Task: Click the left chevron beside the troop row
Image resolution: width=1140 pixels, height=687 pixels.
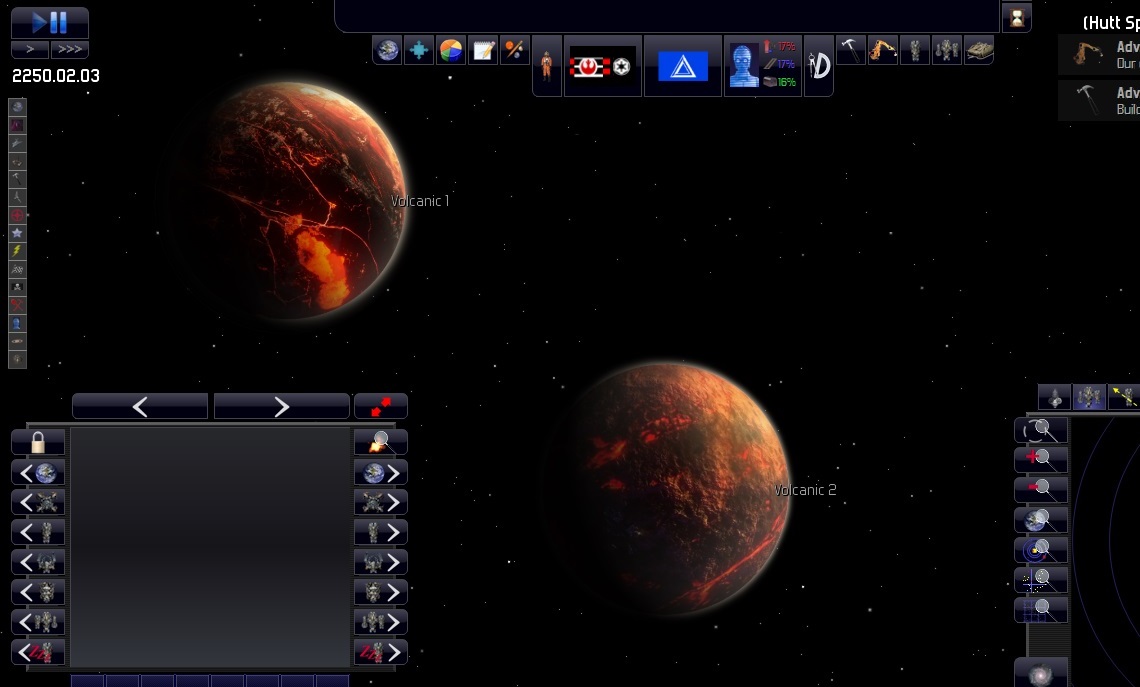Action: pos(24,533)
